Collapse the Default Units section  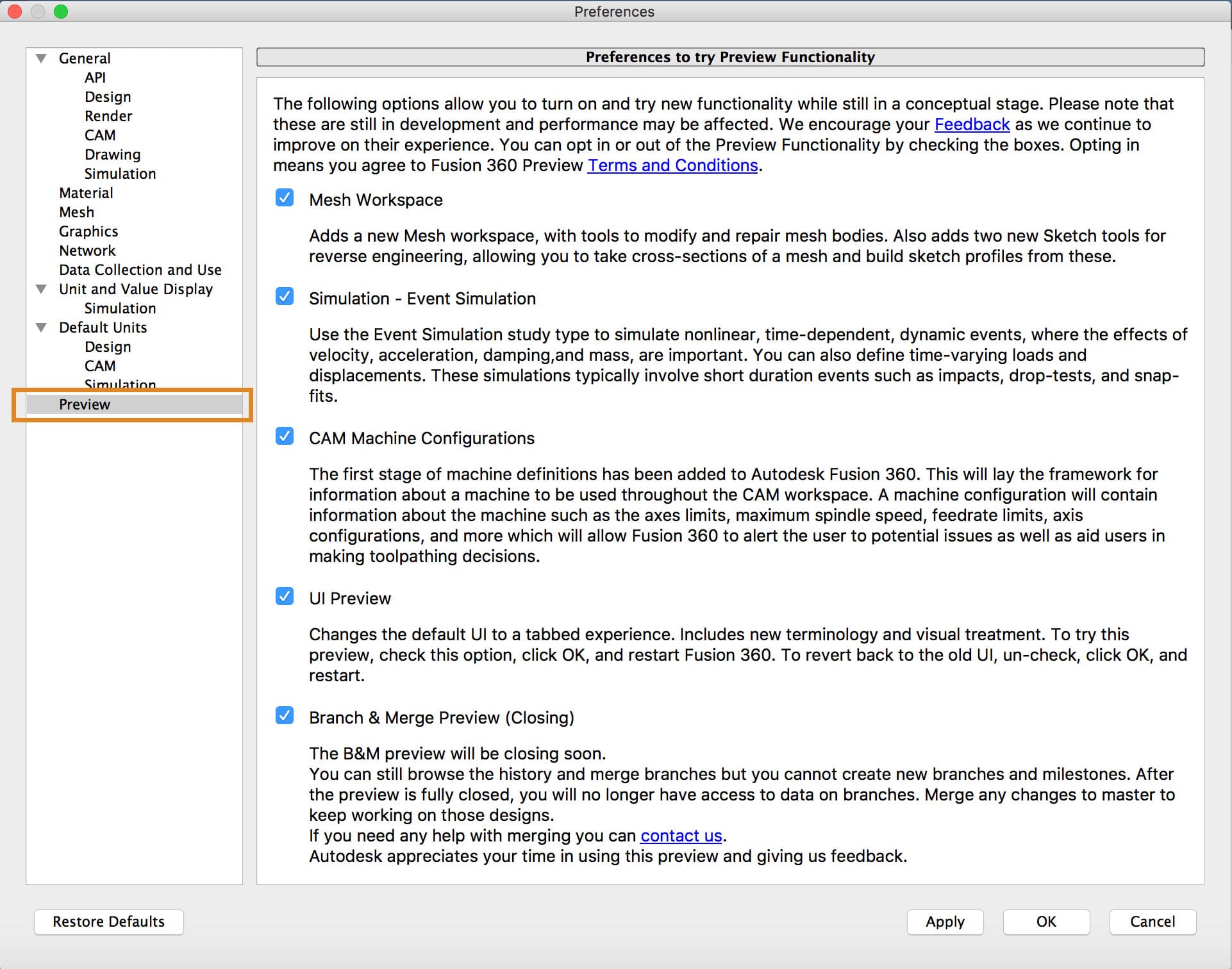[x=42, y=327]
